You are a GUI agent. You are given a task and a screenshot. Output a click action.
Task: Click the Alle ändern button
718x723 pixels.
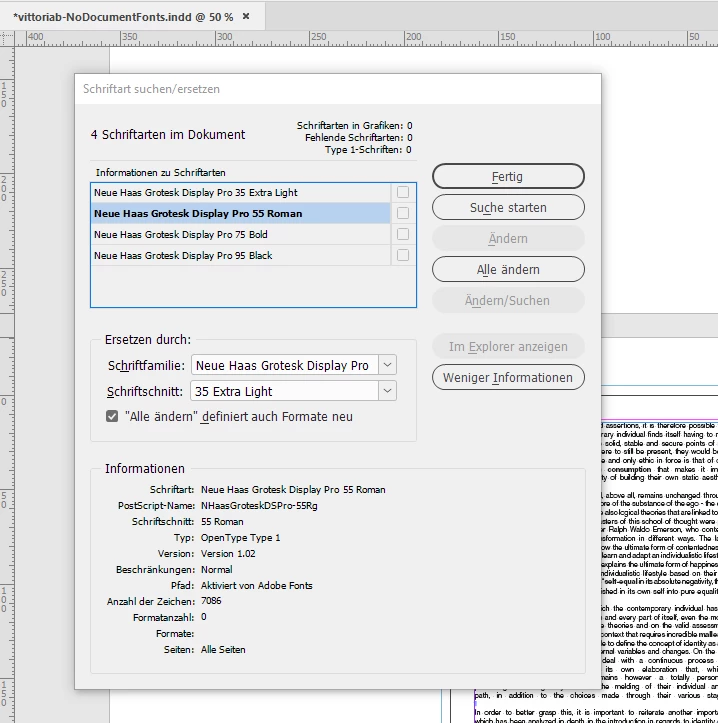[508, 269]
